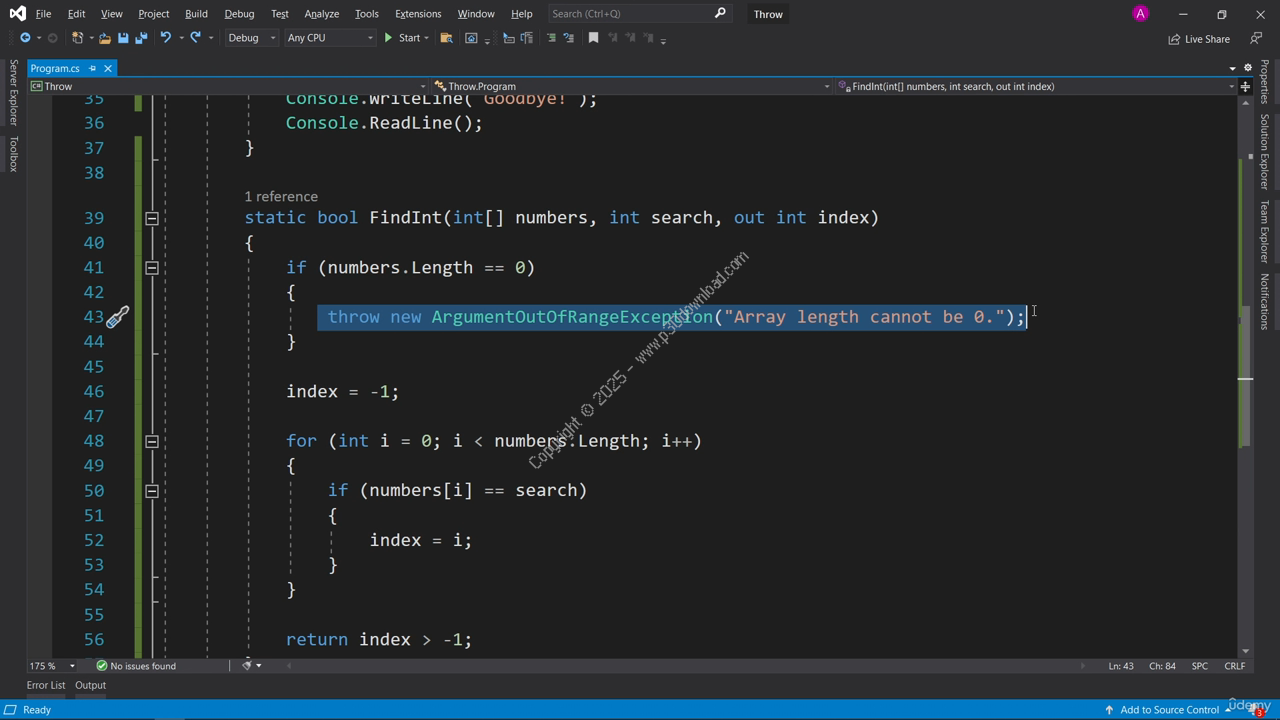Toggle a bookmark with the Bookmark icon
The height and width of the screenshot is (720, 1280).
[x=593, y=38]
